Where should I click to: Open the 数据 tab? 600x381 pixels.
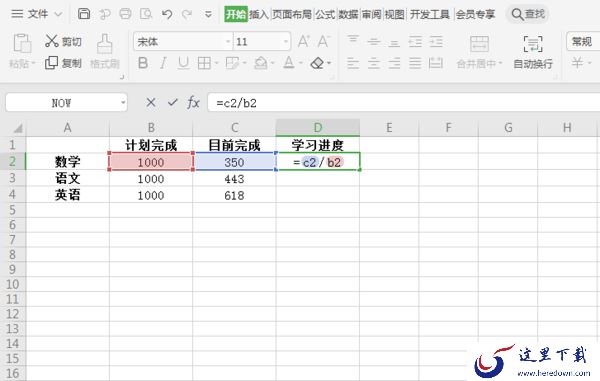tap(348, 15)
